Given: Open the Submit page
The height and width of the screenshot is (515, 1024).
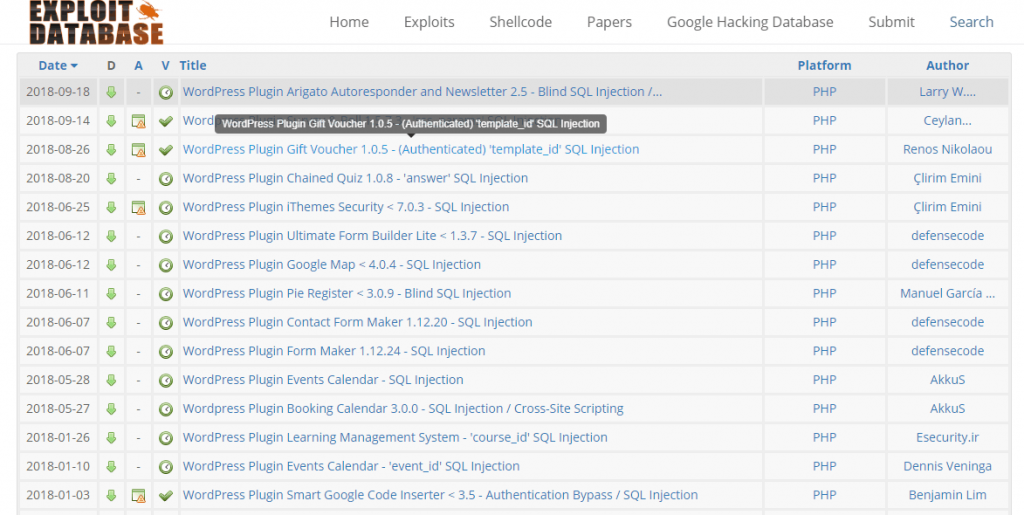Looking at the screenshot, I should 891,22.
